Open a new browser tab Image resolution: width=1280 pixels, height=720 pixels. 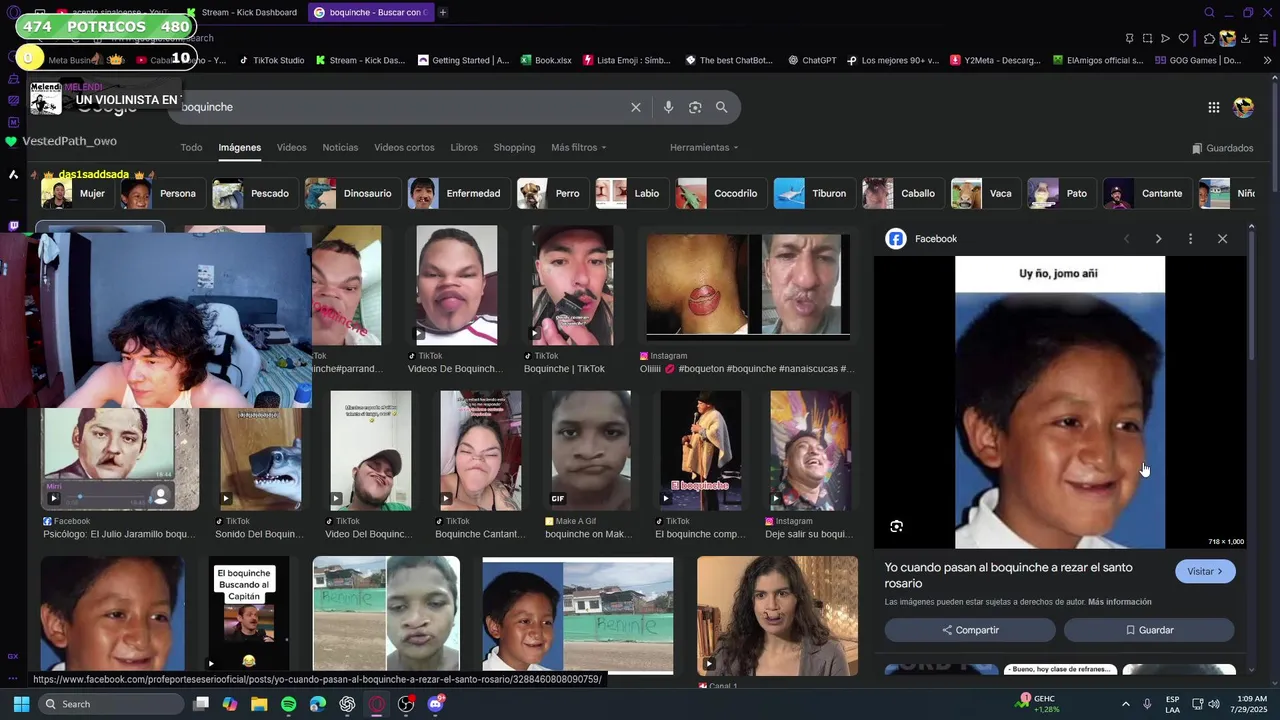(x=443, y=12)
